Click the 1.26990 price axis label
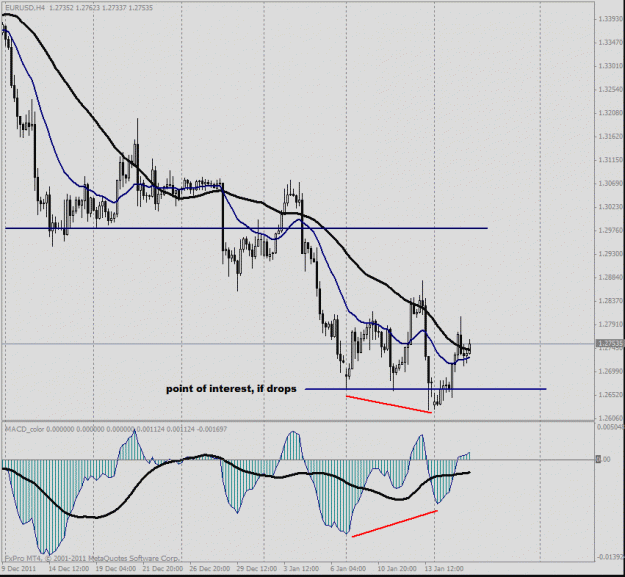The width and height of the screenshot is (625, 577). [611, 371]
